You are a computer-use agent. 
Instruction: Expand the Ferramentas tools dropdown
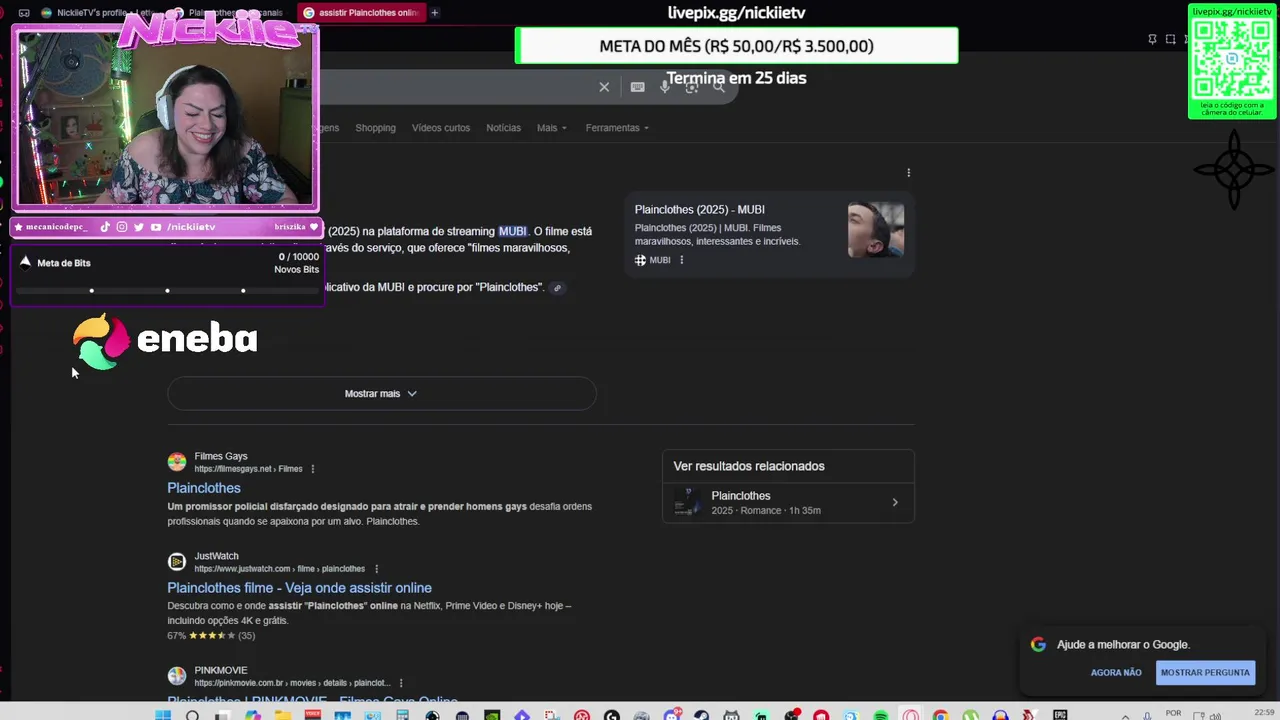click(x=617, y=128)
